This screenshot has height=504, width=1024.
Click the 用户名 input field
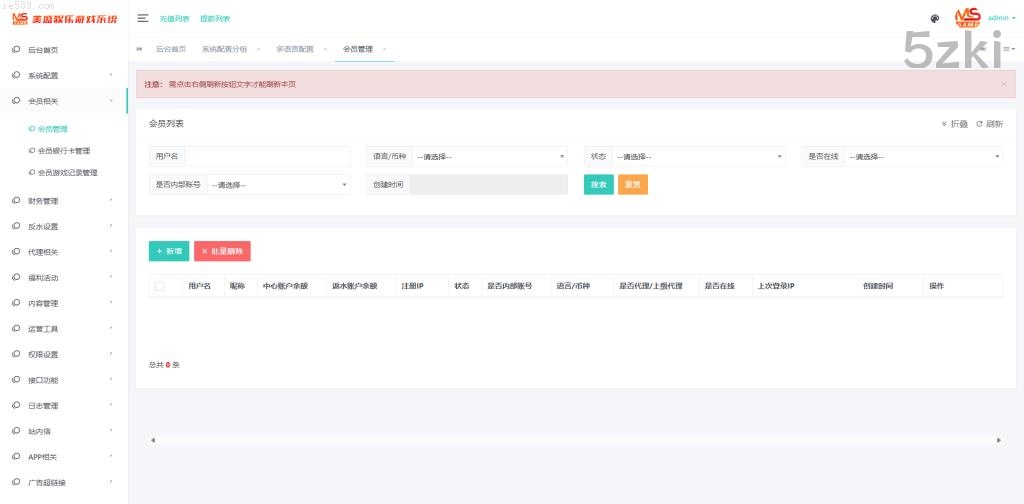(x=267, y=157)
